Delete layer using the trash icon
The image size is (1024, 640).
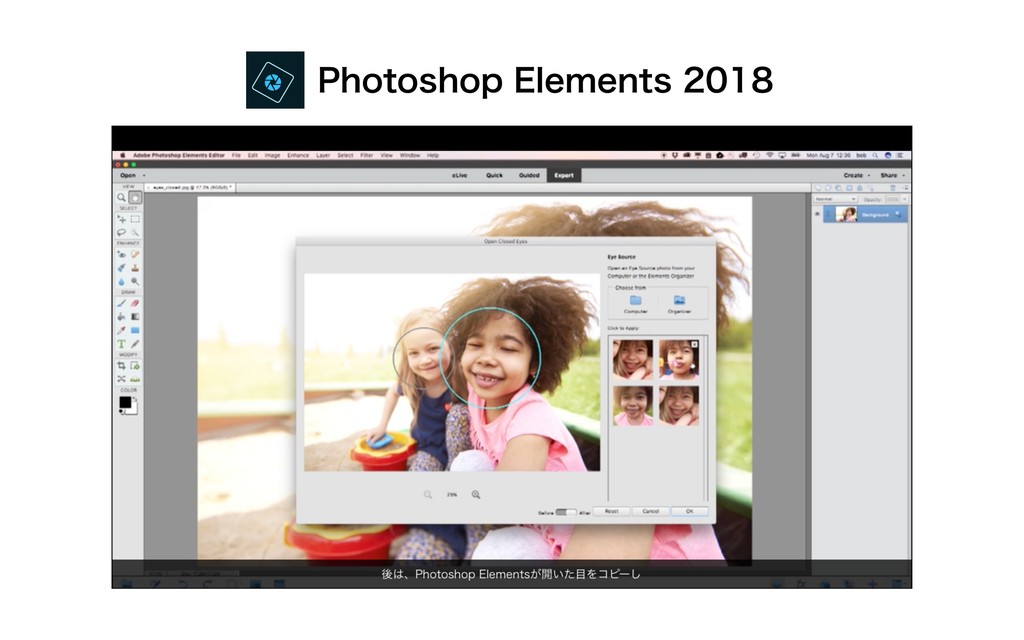[893, 187]
